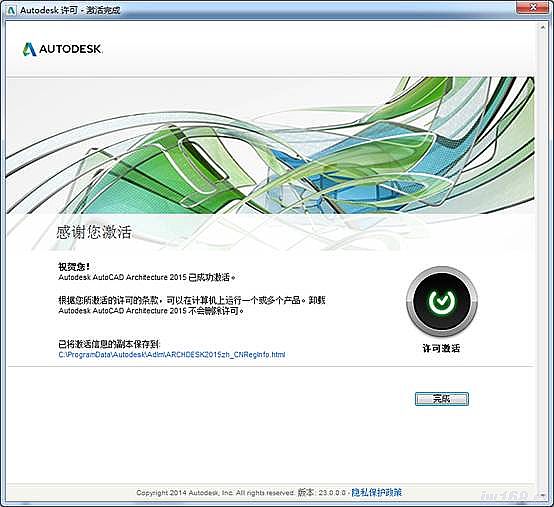Click the Autodesk icon in the title bar
Viewport: 554px width, 507px height.
[11, 10]
